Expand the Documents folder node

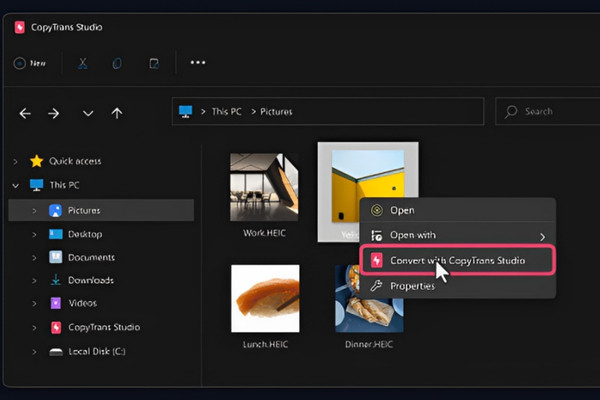tap(34, 258)
